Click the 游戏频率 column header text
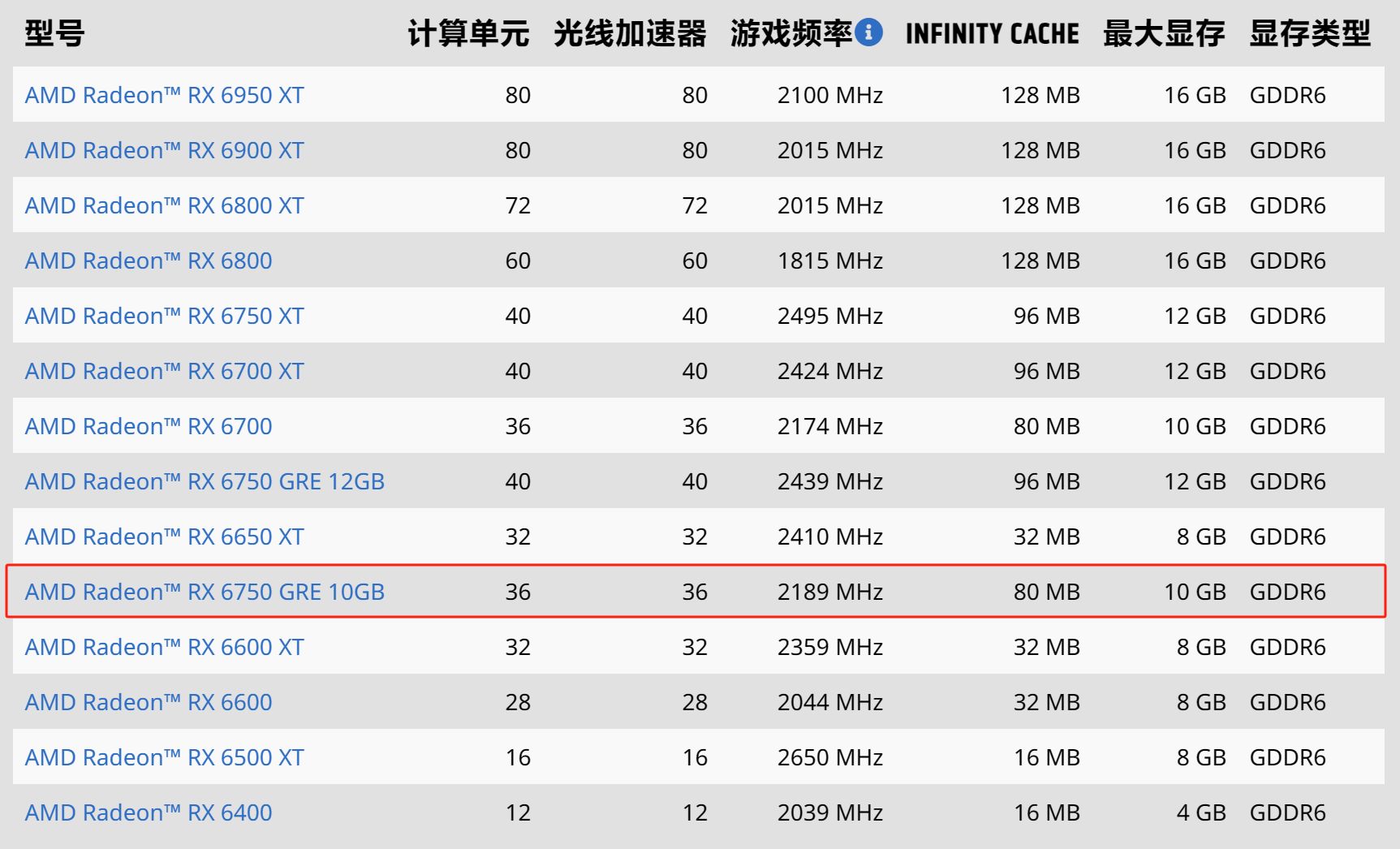1400x849 pixels. click(x=791, y=33)
